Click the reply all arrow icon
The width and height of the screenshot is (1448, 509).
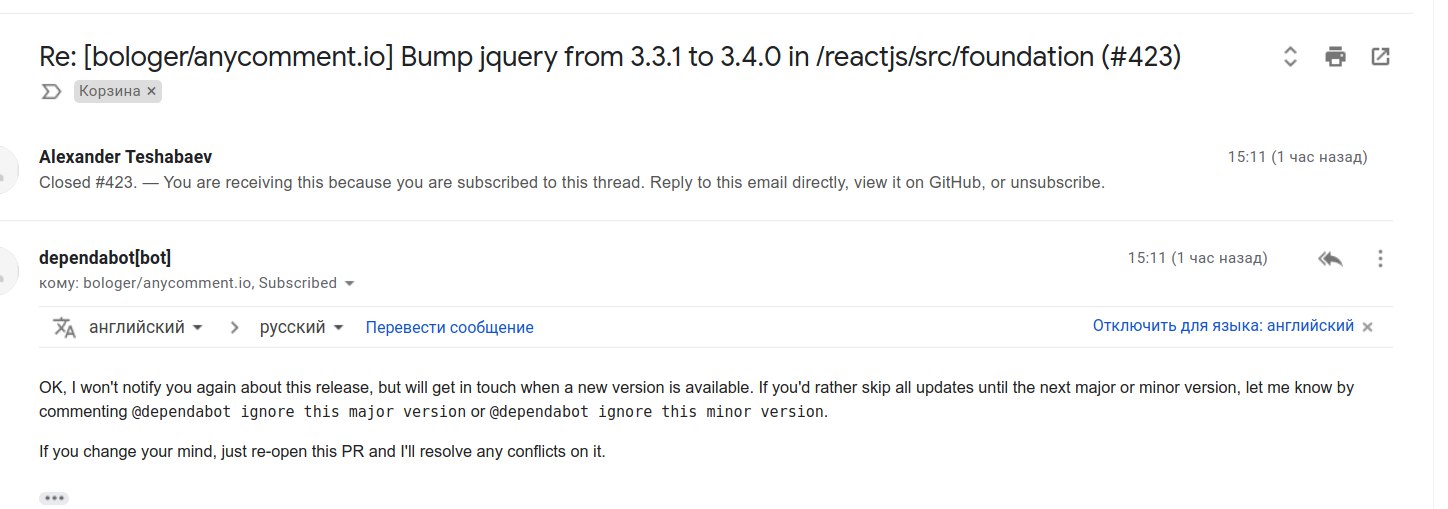point(1330,259)
